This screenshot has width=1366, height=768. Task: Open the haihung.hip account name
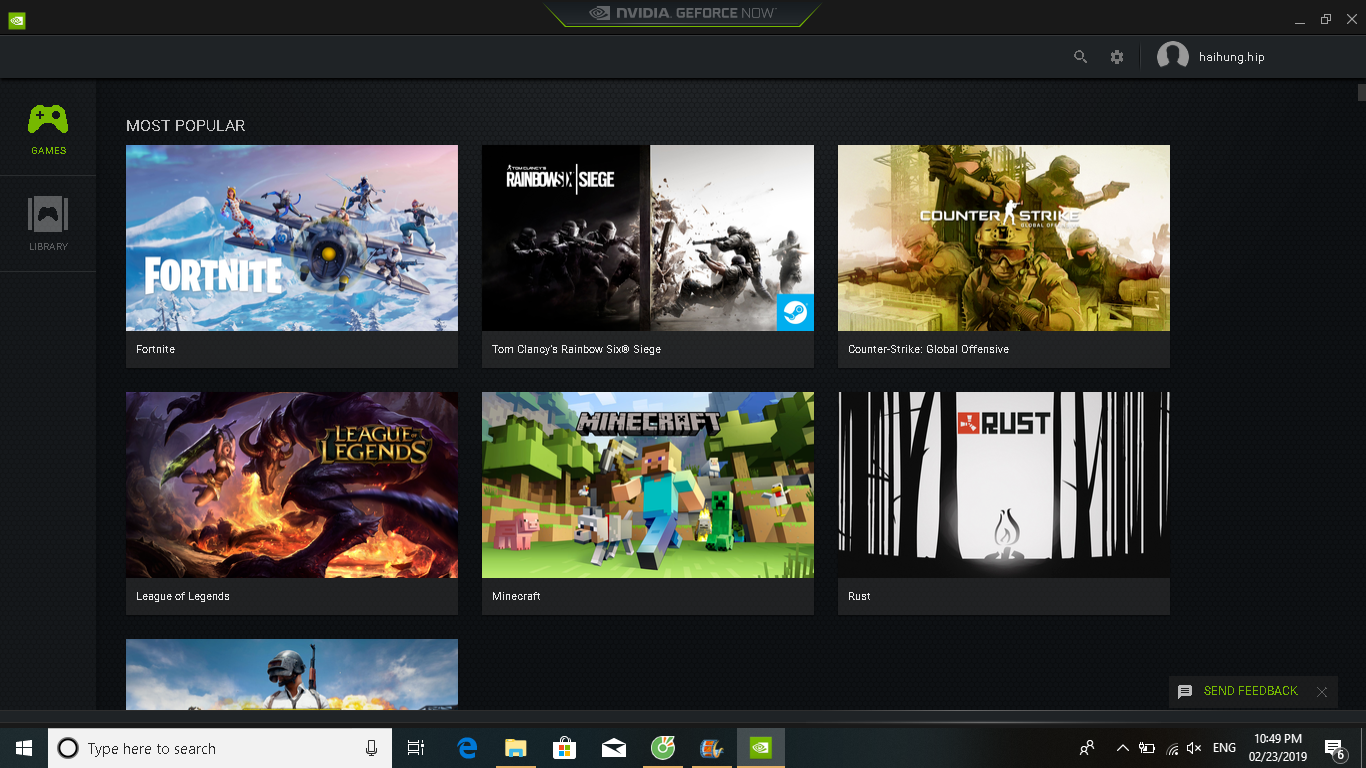point(1232,57)
